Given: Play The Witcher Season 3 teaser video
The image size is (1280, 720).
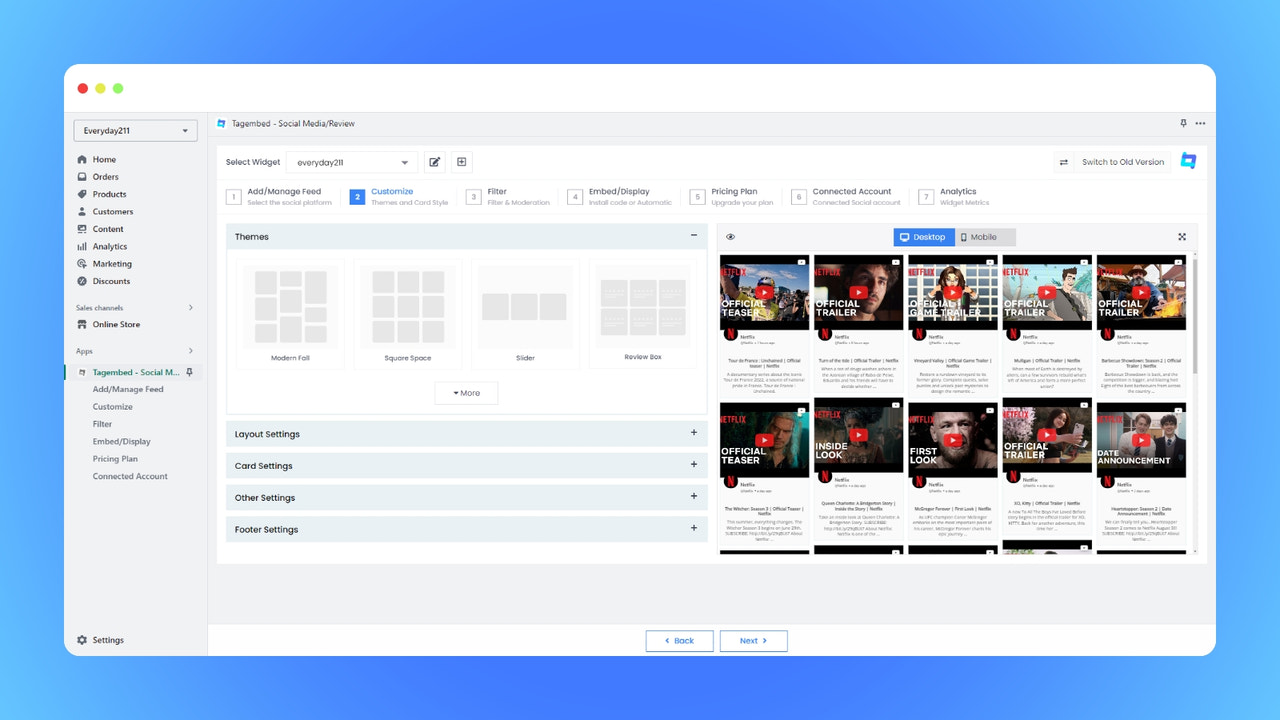Looking at the screenshot, I should tap(765, 440).
